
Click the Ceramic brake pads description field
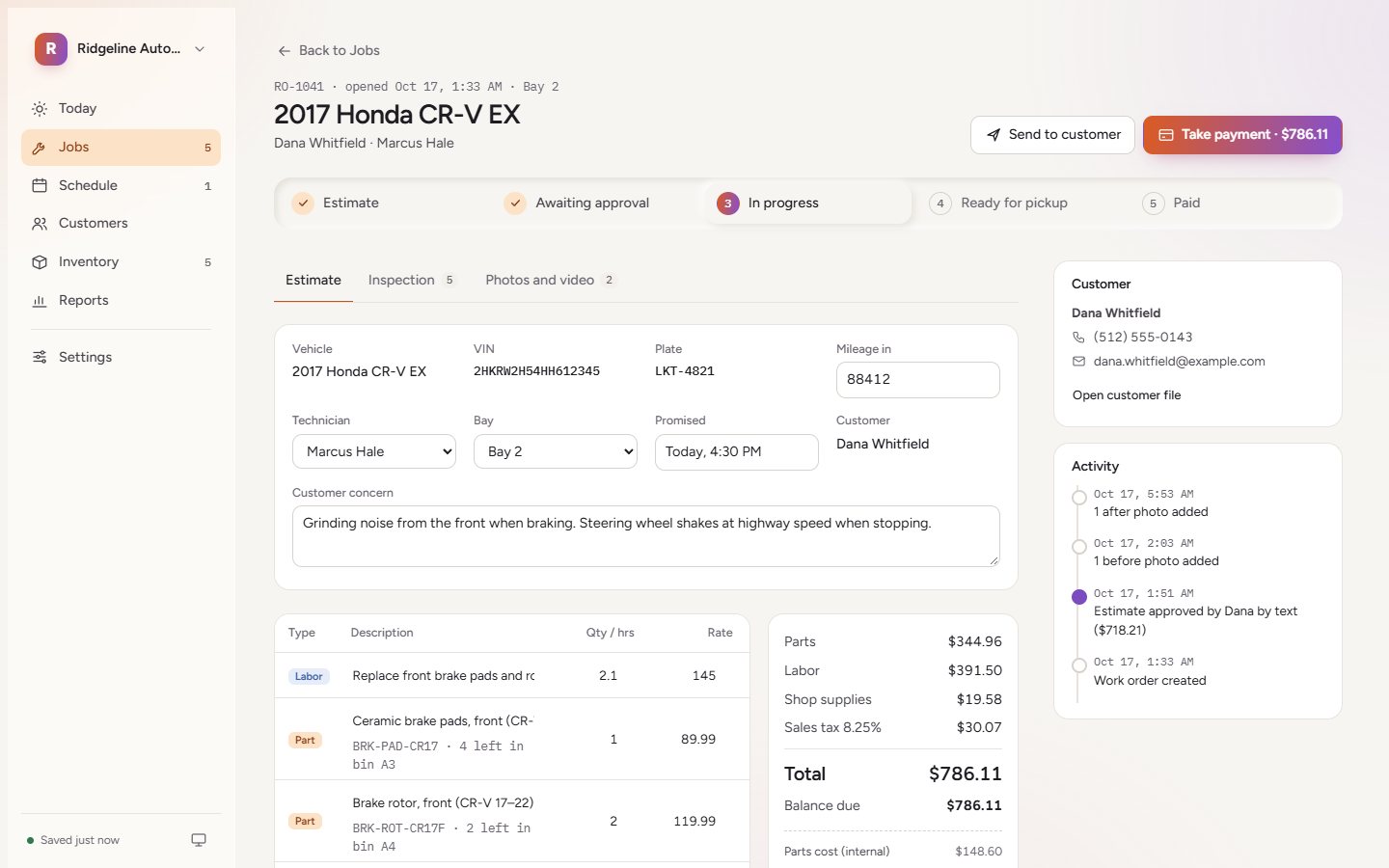coord(444,721)
